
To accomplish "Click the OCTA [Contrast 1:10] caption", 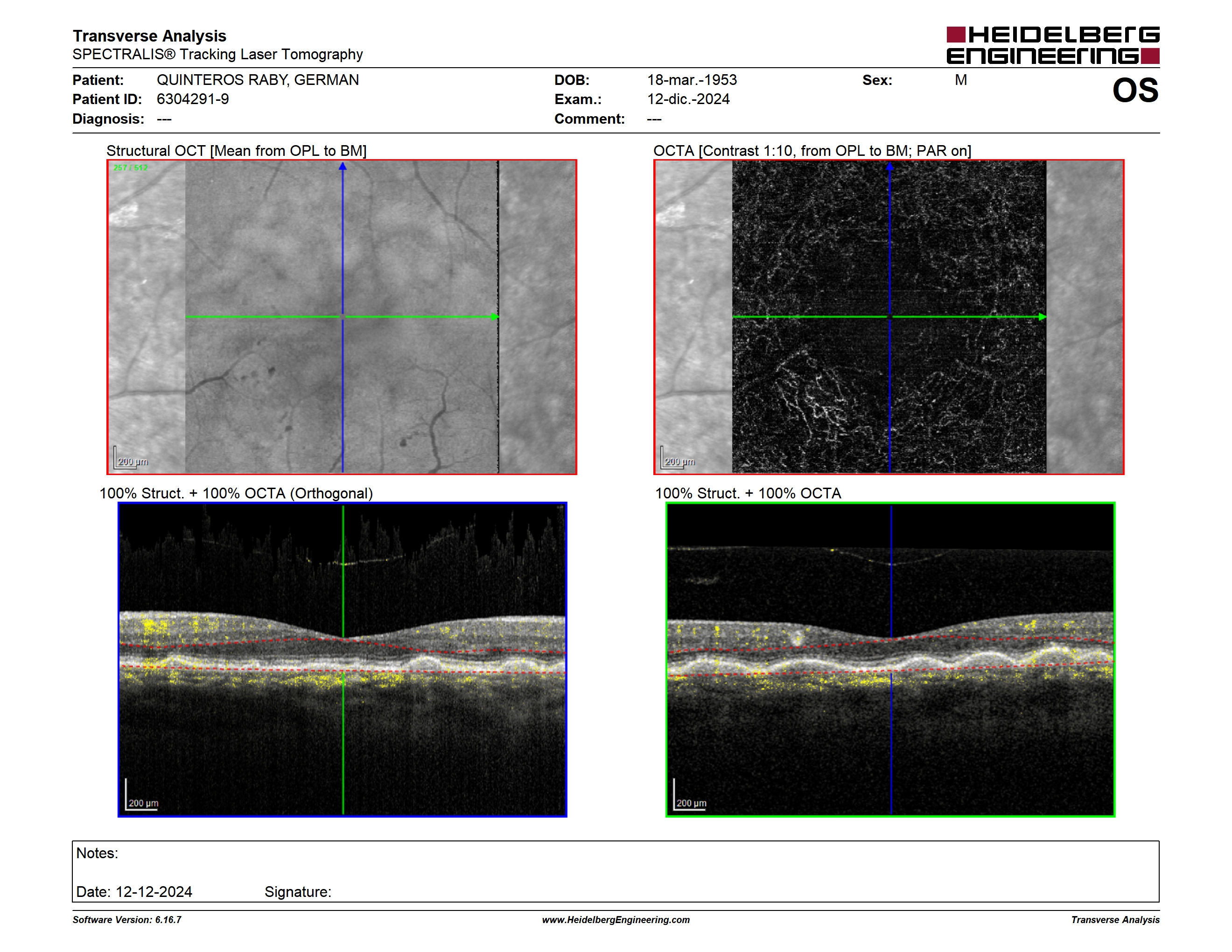I will tap(812, 151).
